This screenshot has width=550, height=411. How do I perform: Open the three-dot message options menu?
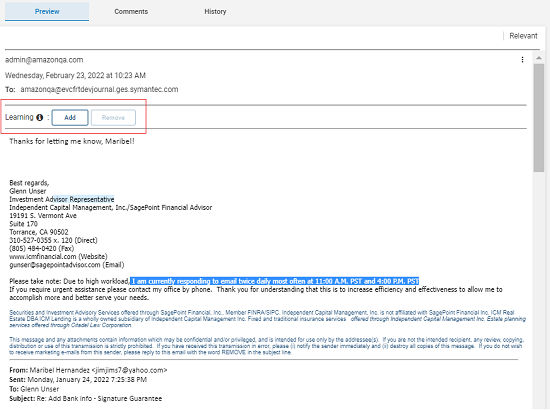[522, 60]
